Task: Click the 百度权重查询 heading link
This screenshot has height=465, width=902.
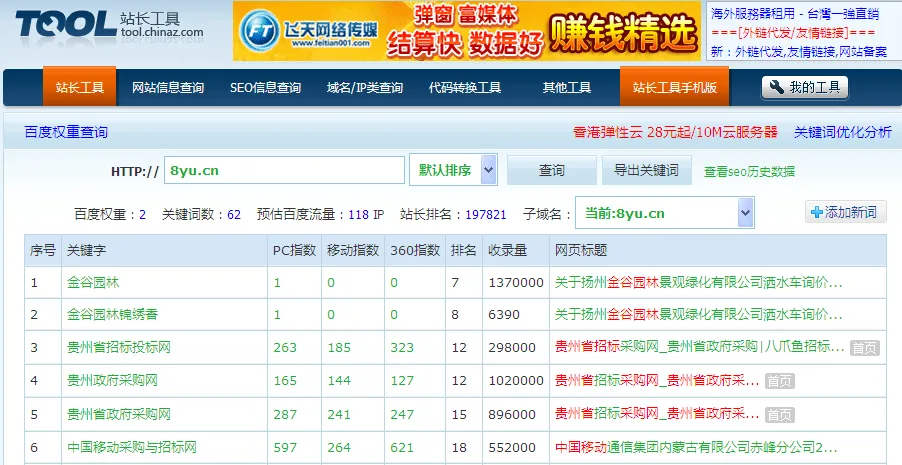Action: tap(66, 132)
